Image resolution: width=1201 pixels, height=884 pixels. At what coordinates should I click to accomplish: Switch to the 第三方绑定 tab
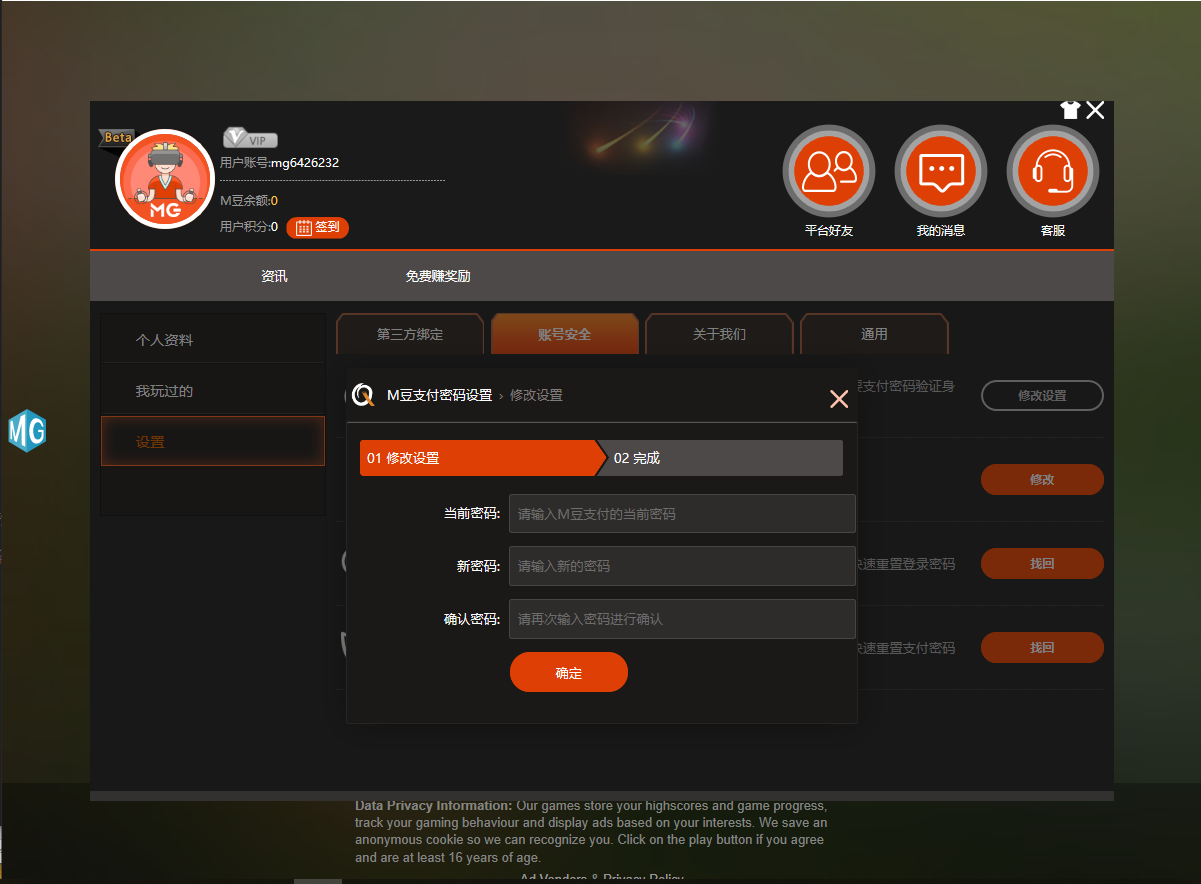coord(410,334)
